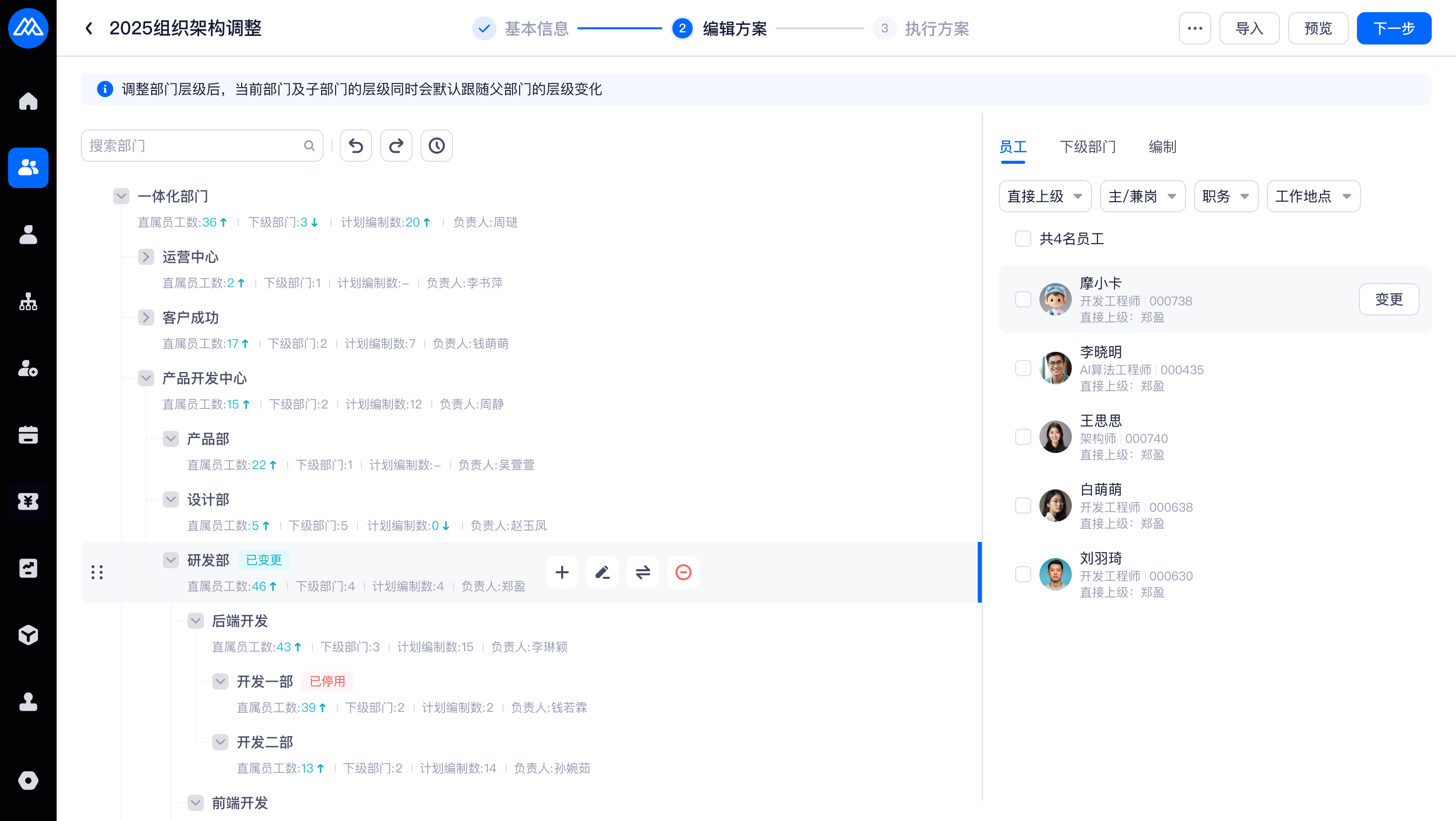The image size is (1456, 821).
Task: Click the undo arrow icon
Action: pos(355,146)
